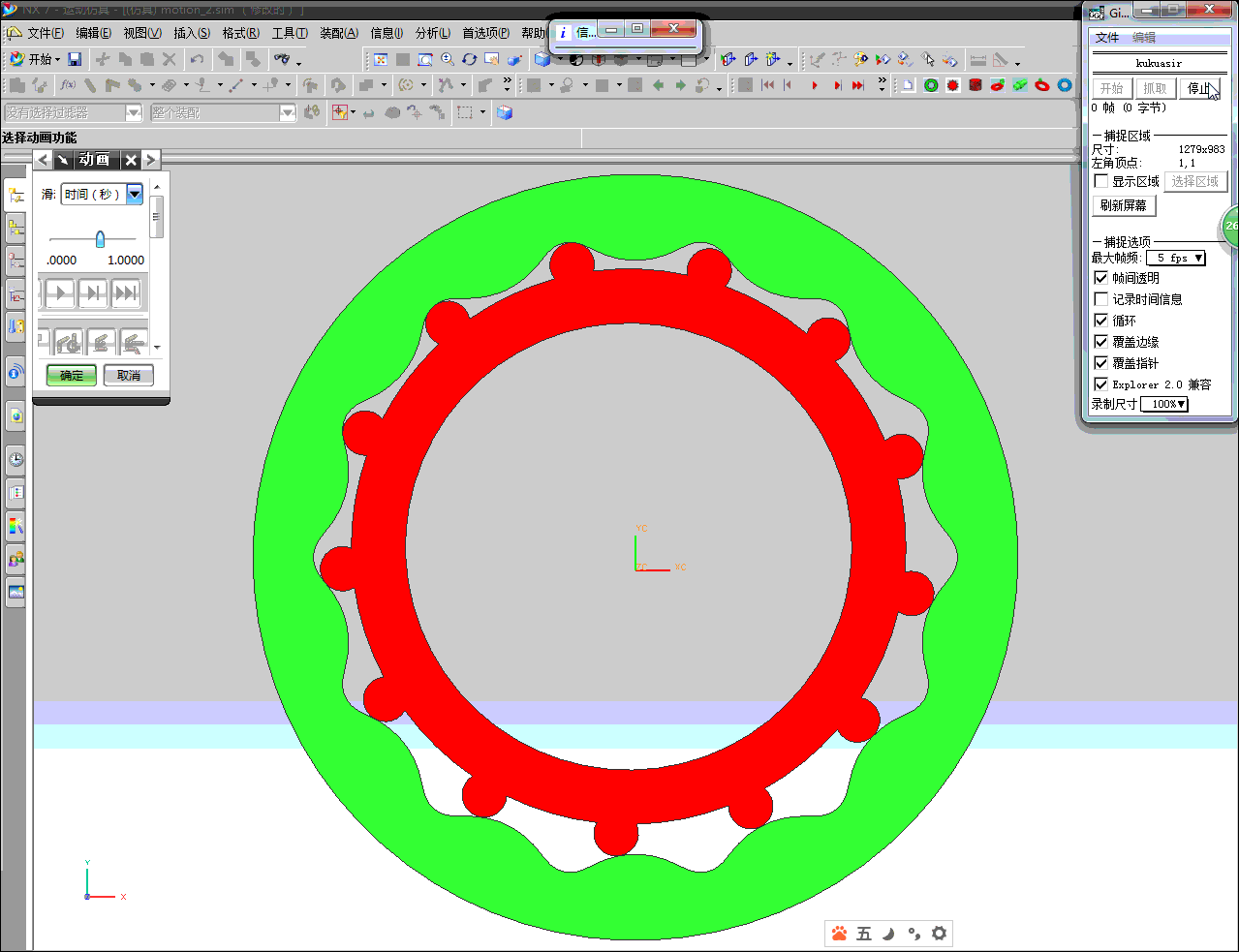
Task: Click the red inner gear ring
Action: click(628, 295)
